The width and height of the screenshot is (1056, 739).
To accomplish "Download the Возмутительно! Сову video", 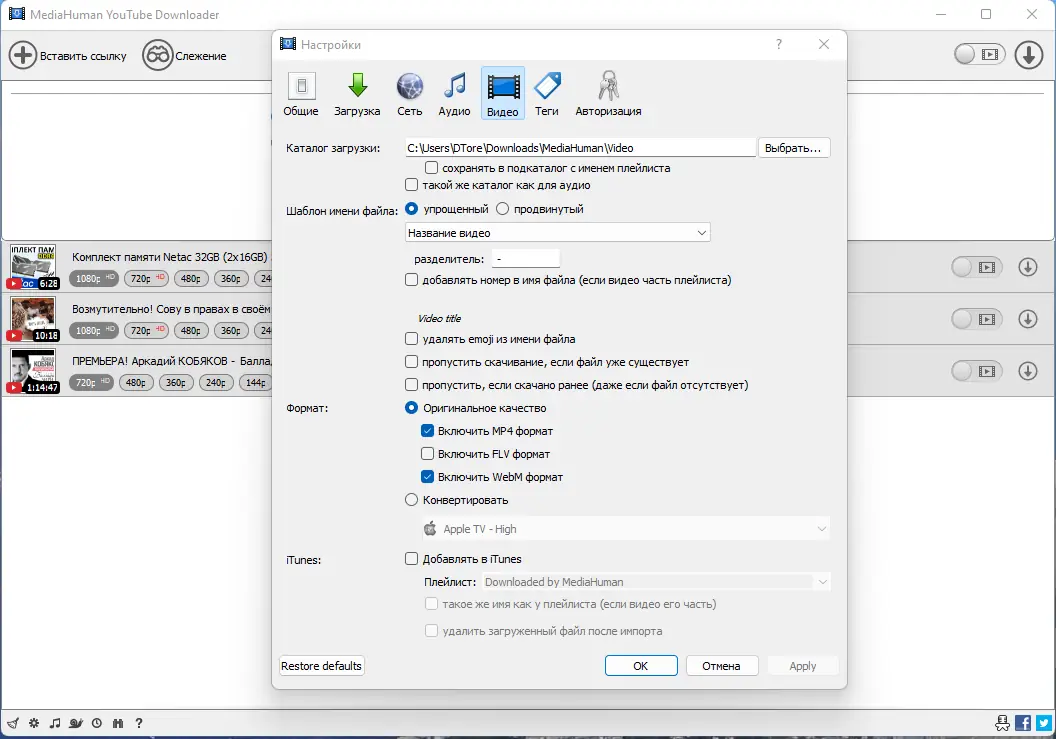I will click(1028, 319).
